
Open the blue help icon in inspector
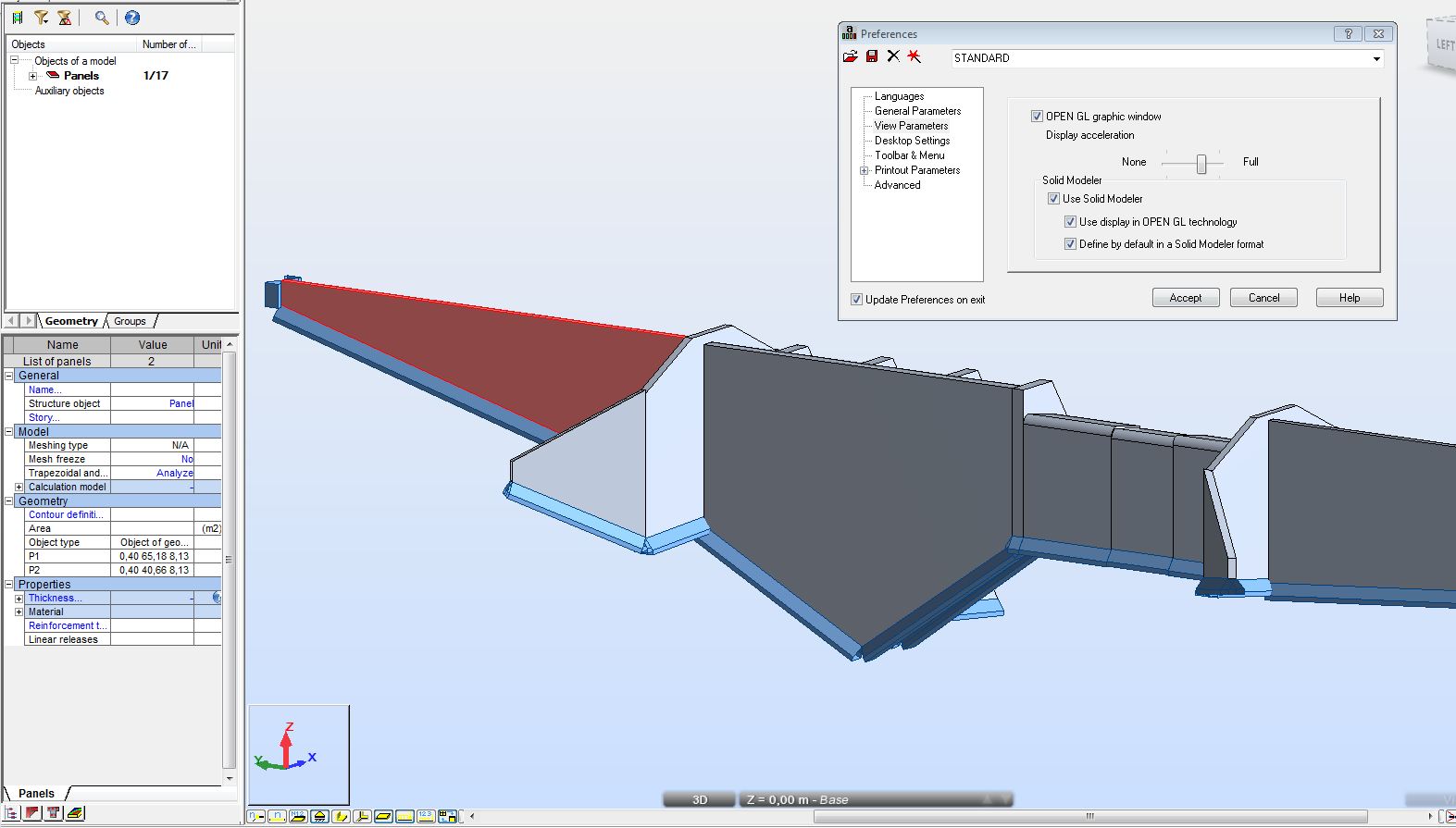(x=132, y=18)
